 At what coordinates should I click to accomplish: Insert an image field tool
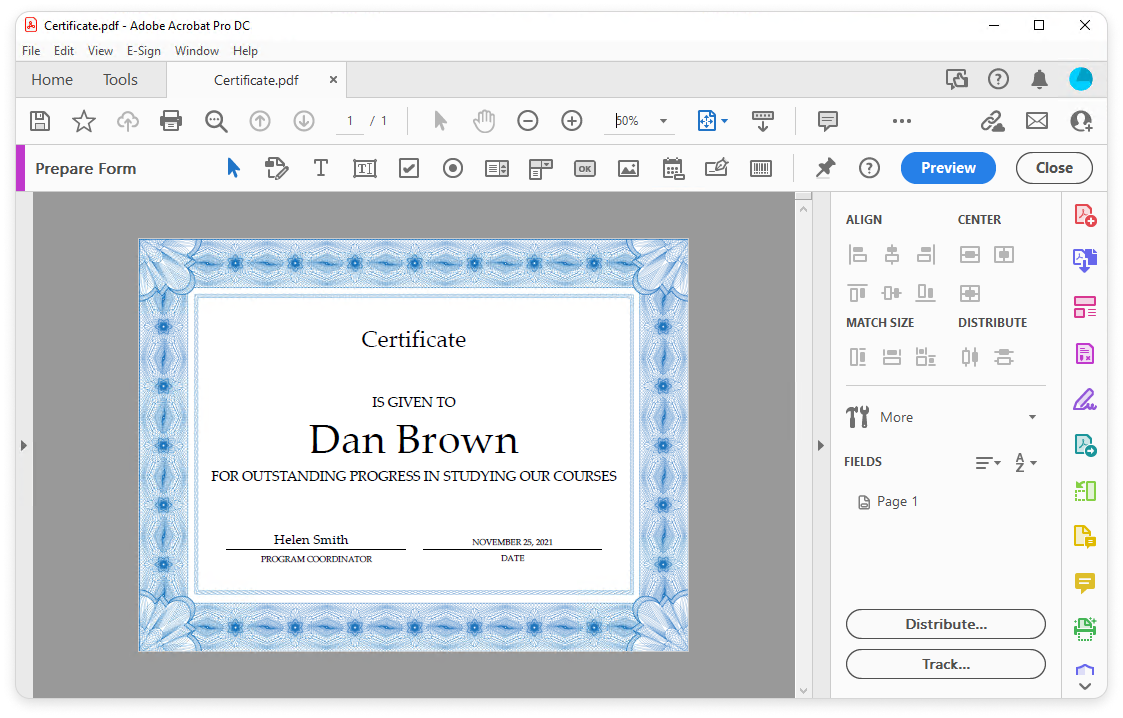pos(628,168)
